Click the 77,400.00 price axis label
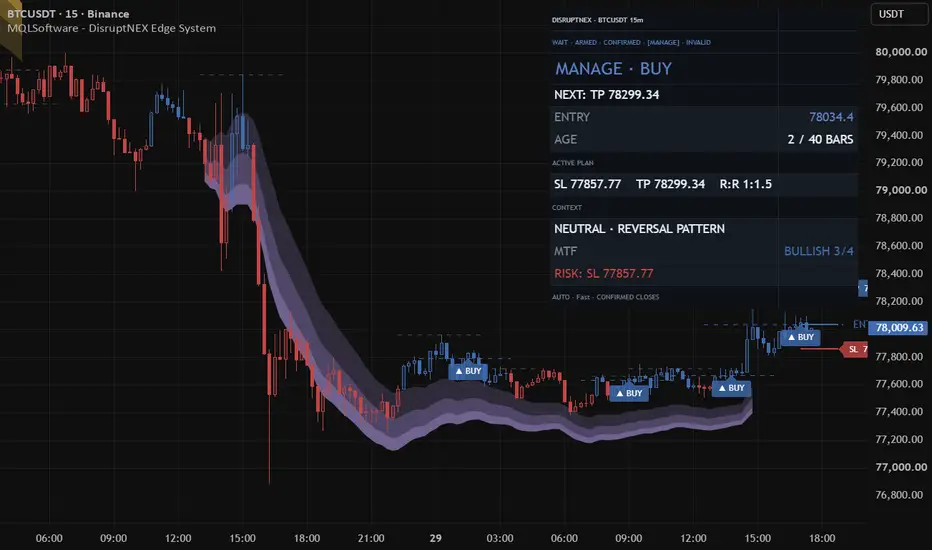 pyautogui.click(x=899, y=411)
